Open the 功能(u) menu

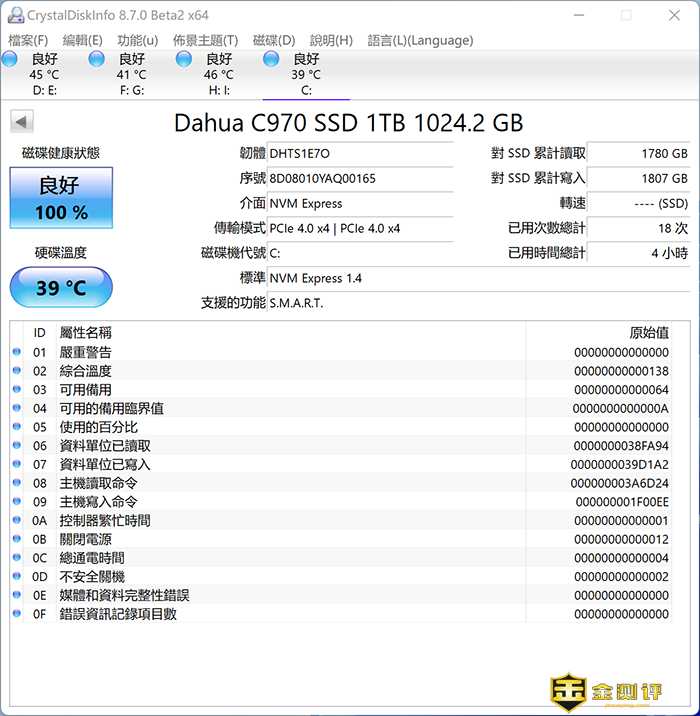click(137, 40)
